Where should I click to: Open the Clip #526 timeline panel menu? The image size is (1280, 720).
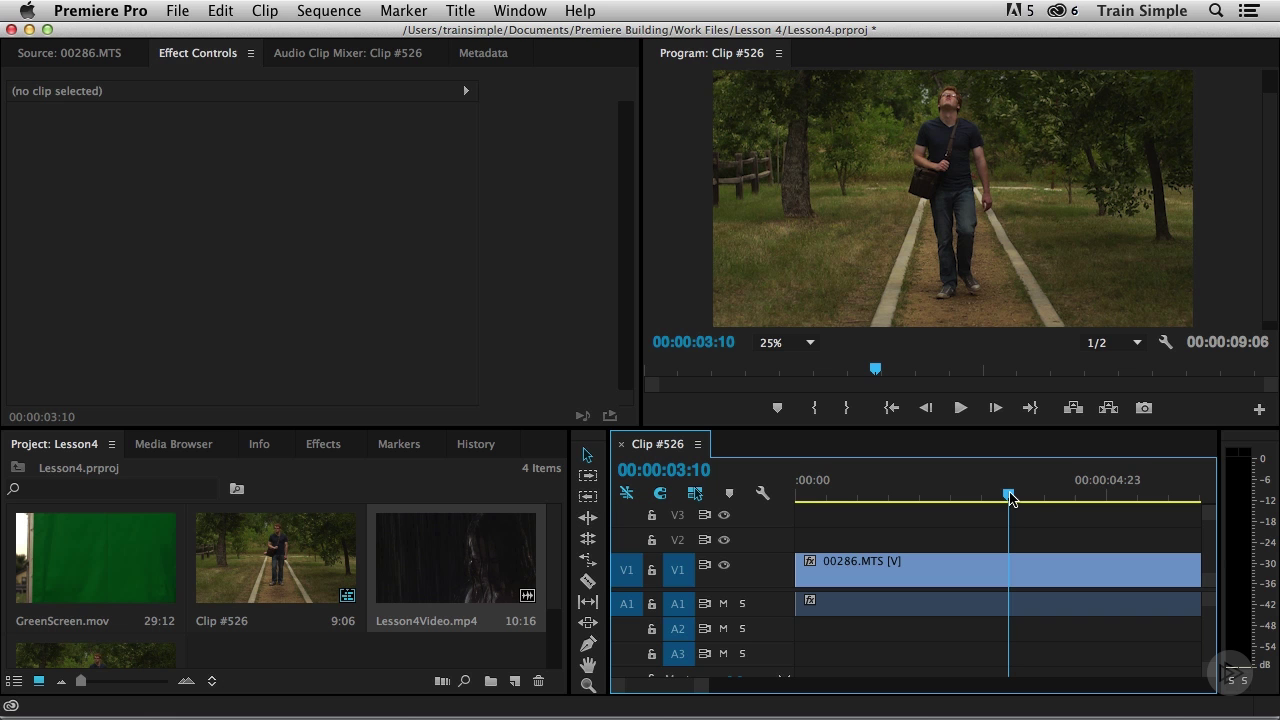[698, 444]
